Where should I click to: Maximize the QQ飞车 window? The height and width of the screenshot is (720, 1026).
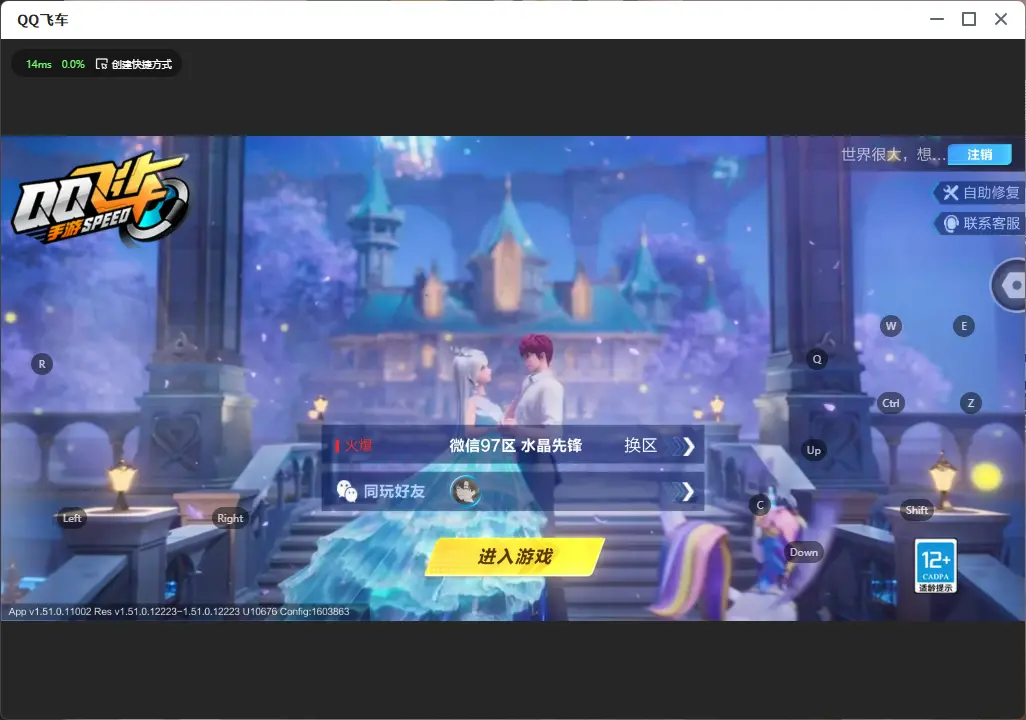(969, 19)
